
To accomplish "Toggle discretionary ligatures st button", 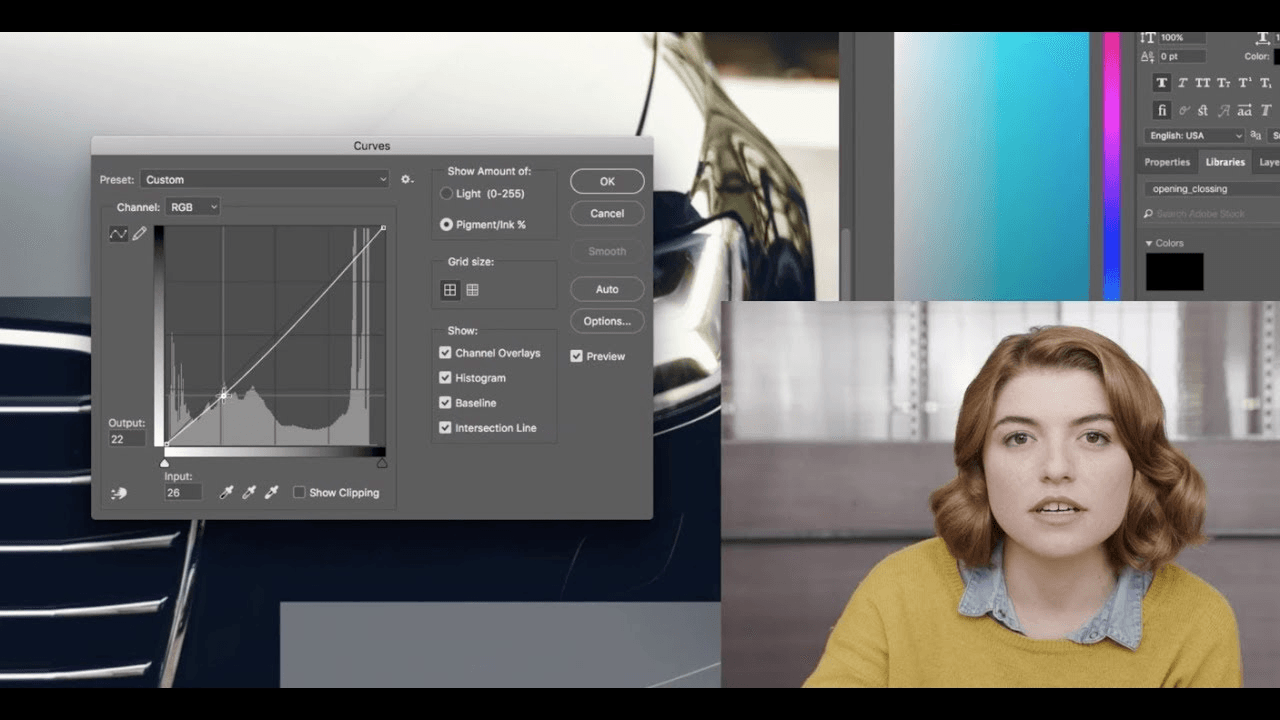I will pyautogui.click(x=1203, y=110).
